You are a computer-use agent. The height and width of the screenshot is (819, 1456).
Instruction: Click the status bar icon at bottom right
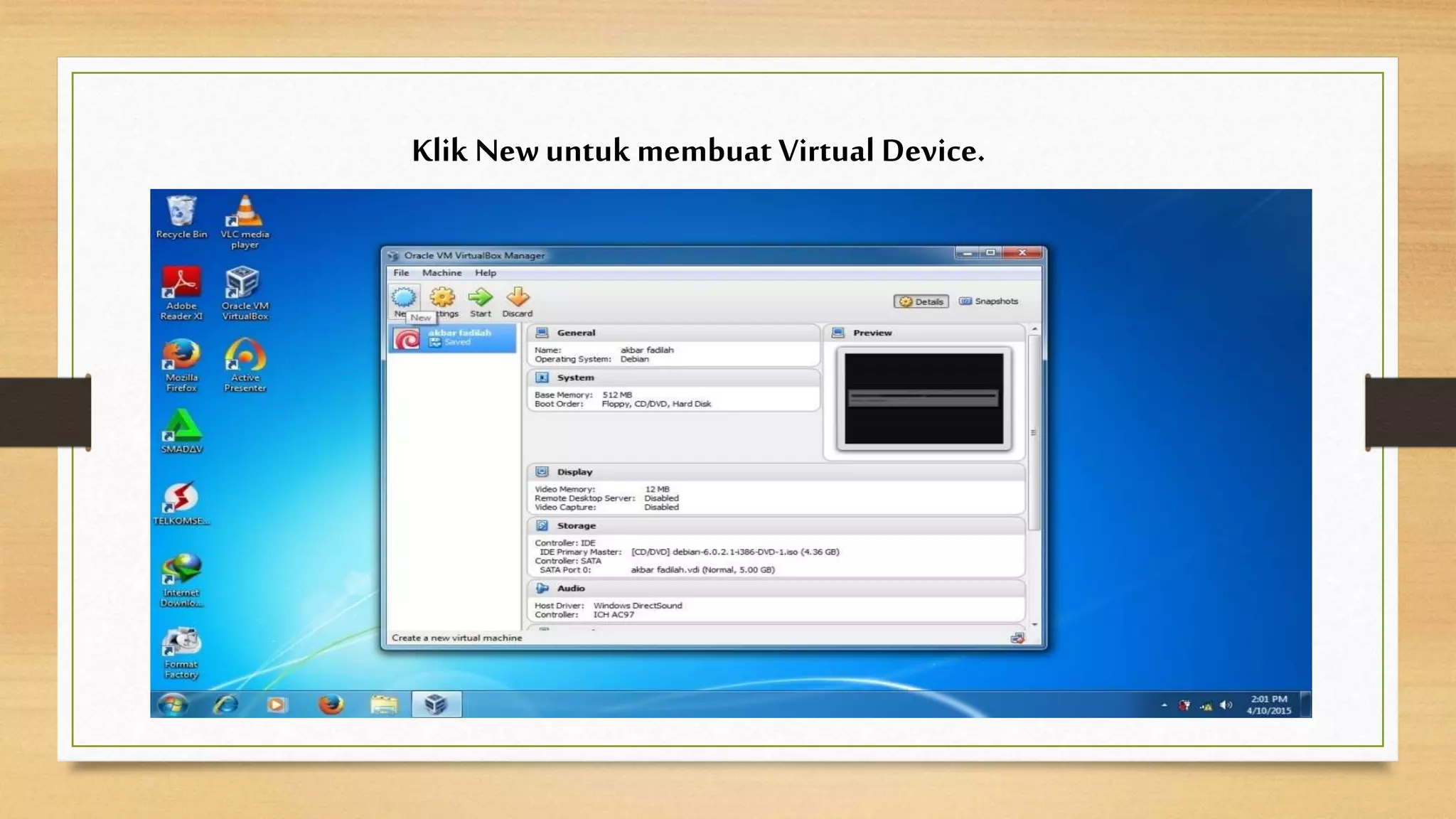point(1017,638)
